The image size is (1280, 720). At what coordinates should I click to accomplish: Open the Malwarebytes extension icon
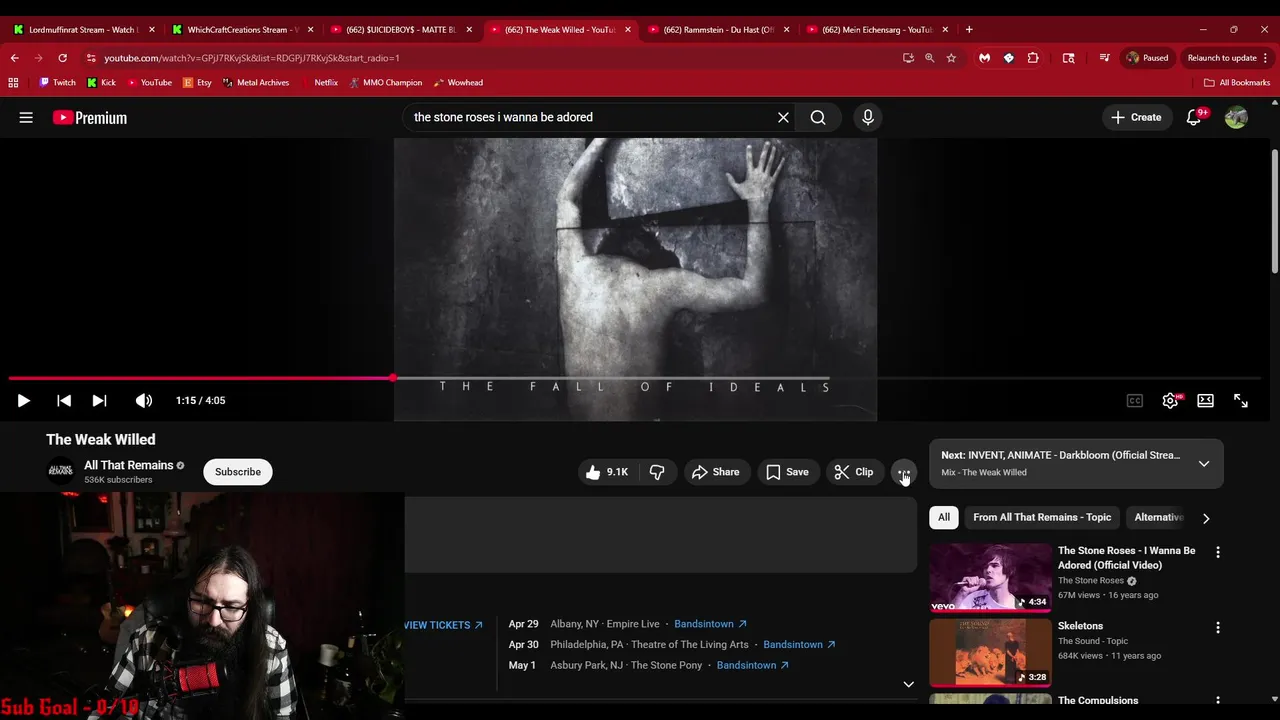(985, 58)
